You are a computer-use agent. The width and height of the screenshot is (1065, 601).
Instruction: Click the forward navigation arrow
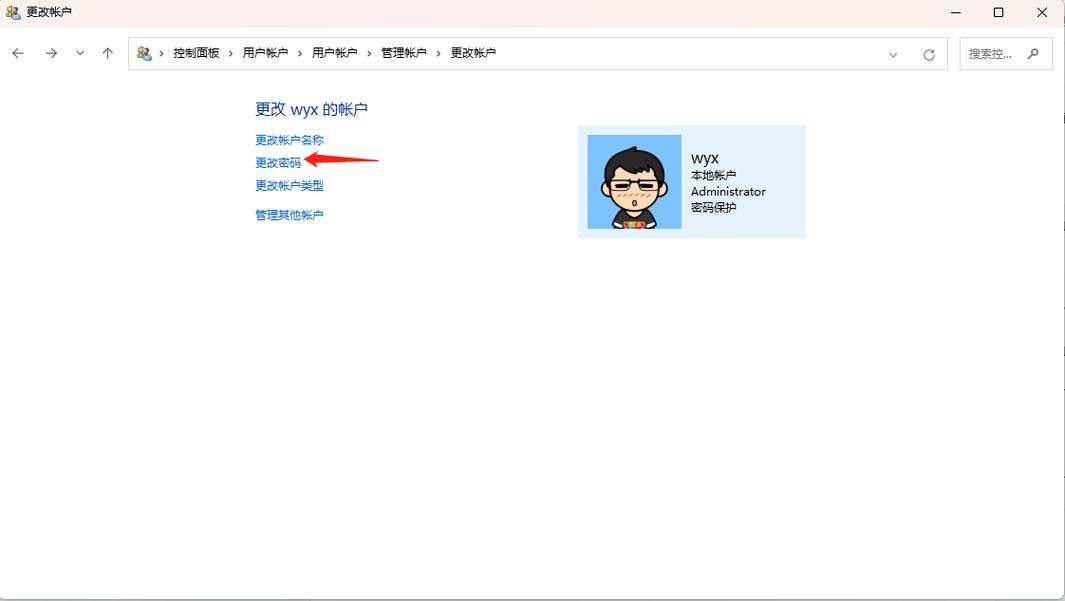tap(51, 53)
